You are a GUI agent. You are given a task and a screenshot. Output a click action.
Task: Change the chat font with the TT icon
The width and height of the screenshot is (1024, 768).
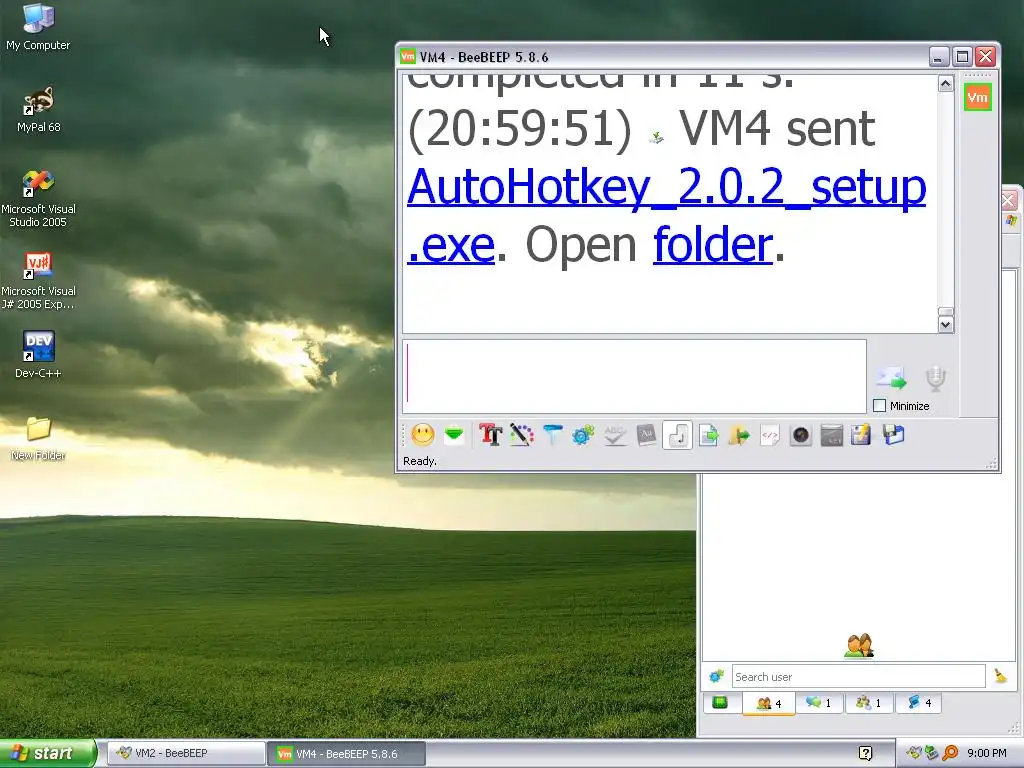[490, 435]
